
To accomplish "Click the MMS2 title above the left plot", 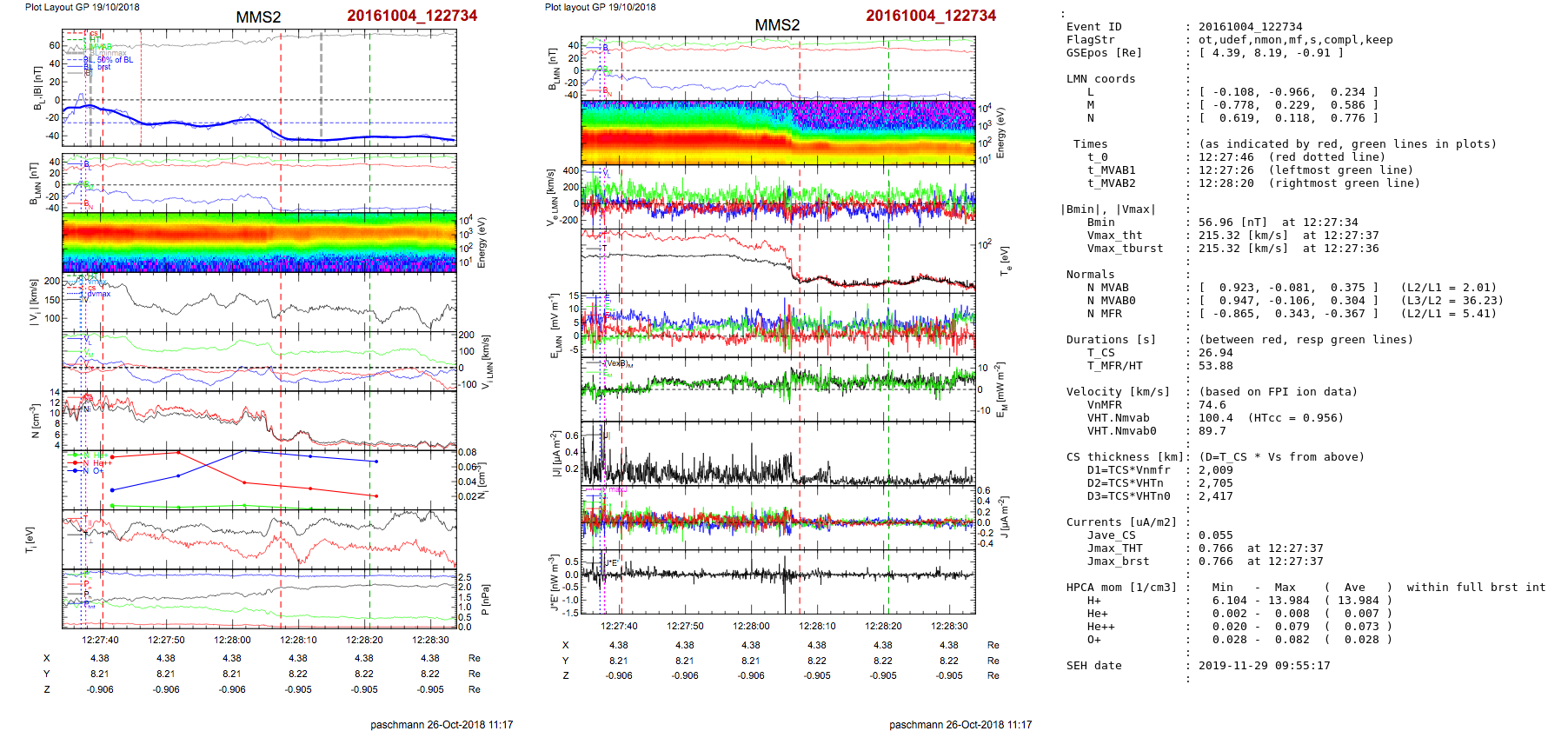I will point(258,17).
